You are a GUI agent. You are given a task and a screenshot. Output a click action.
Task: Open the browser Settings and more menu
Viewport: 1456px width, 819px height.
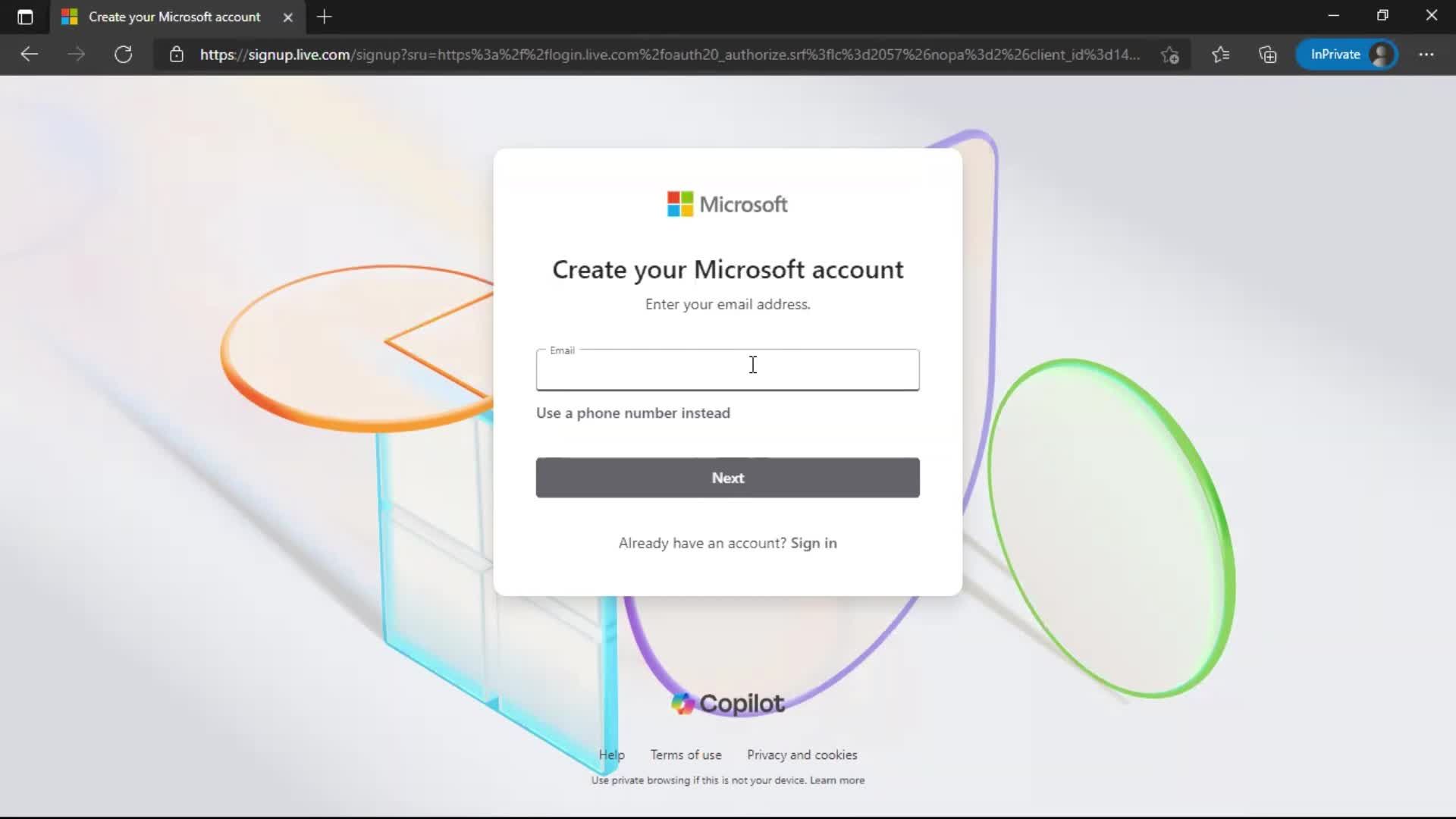[1426, 55]
